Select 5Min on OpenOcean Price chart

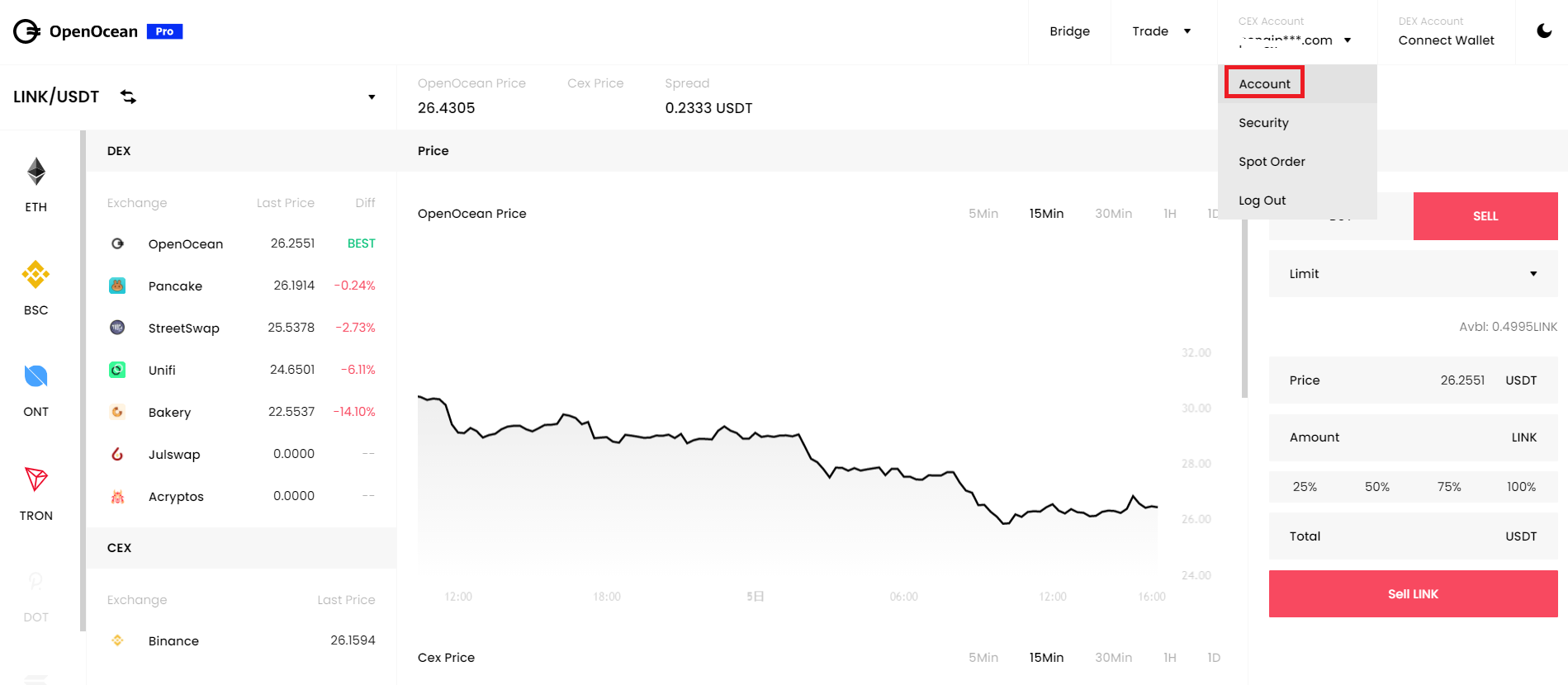983,214
